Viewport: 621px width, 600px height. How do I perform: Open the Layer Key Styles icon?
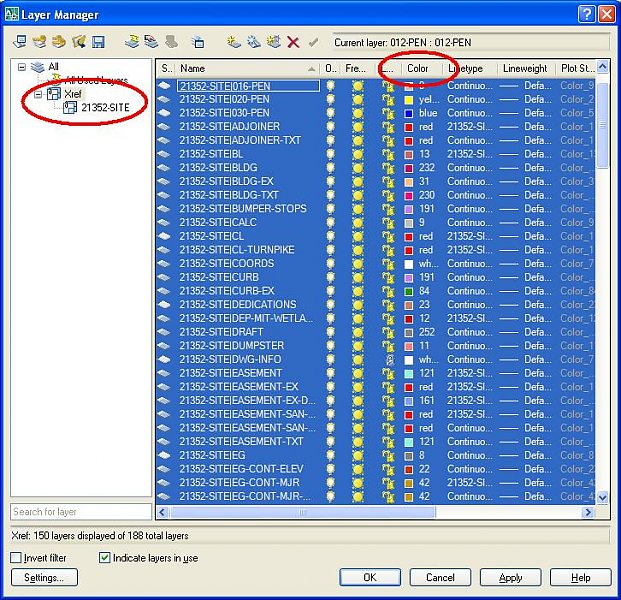40,42
